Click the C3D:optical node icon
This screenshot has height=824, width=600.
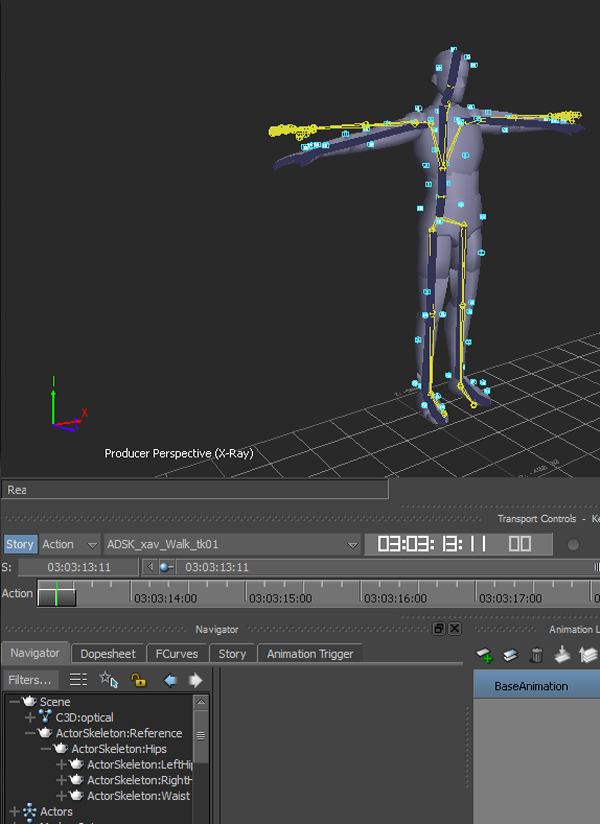[45, 717]
